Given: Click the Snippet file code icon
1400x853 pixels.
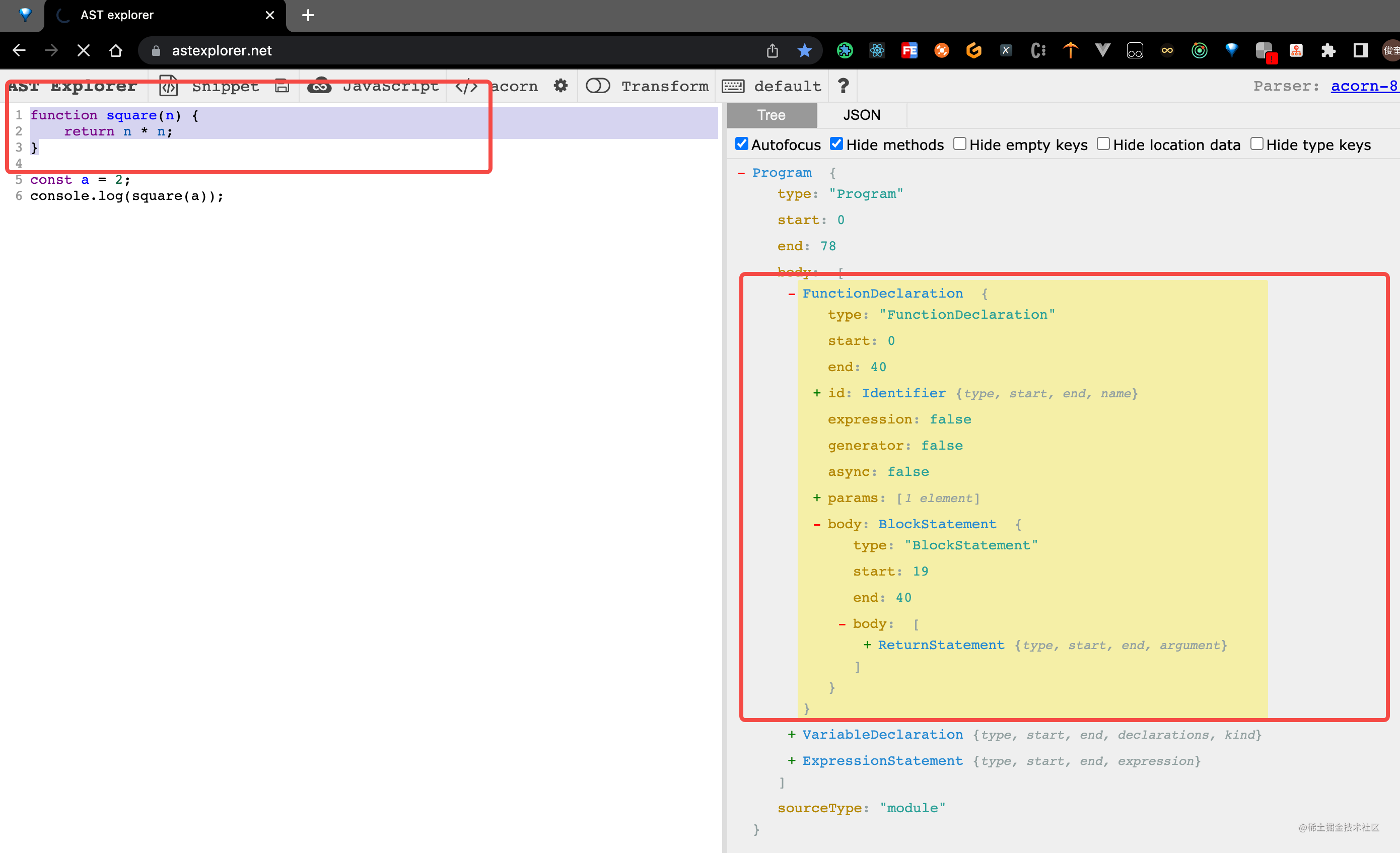Looking at the screenshot, I should click(168, 86).
